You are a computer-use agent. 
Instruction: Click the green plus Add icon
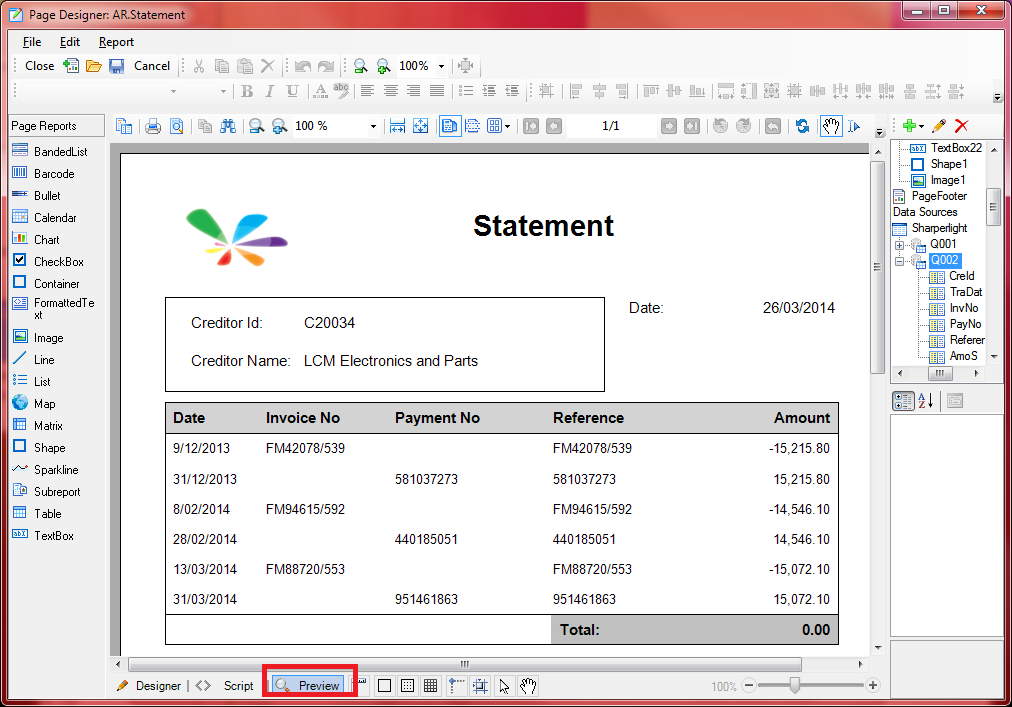[909, 126]
